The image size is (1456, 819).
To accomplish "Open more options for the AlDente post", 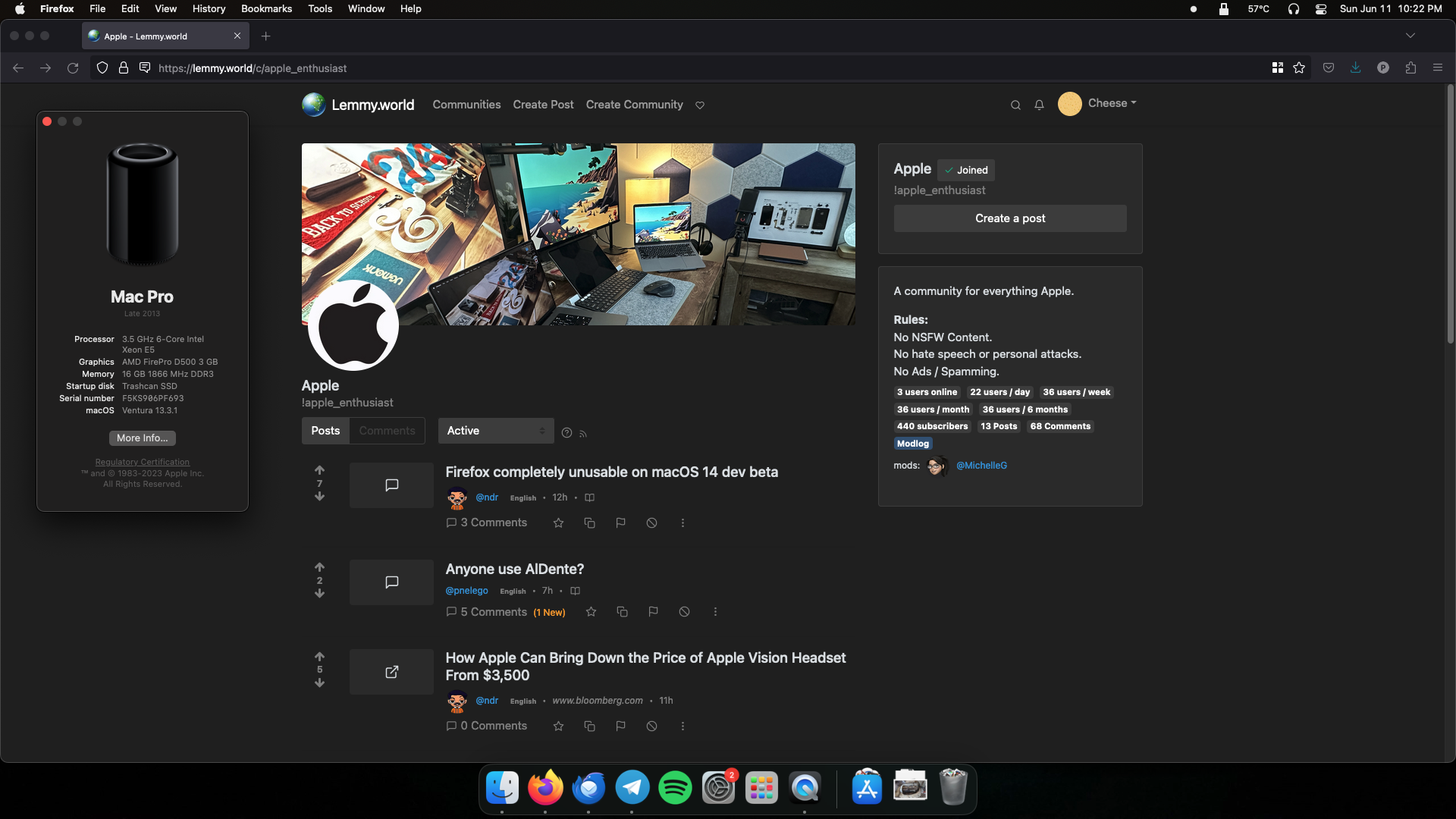I will (x=715, y=612).
